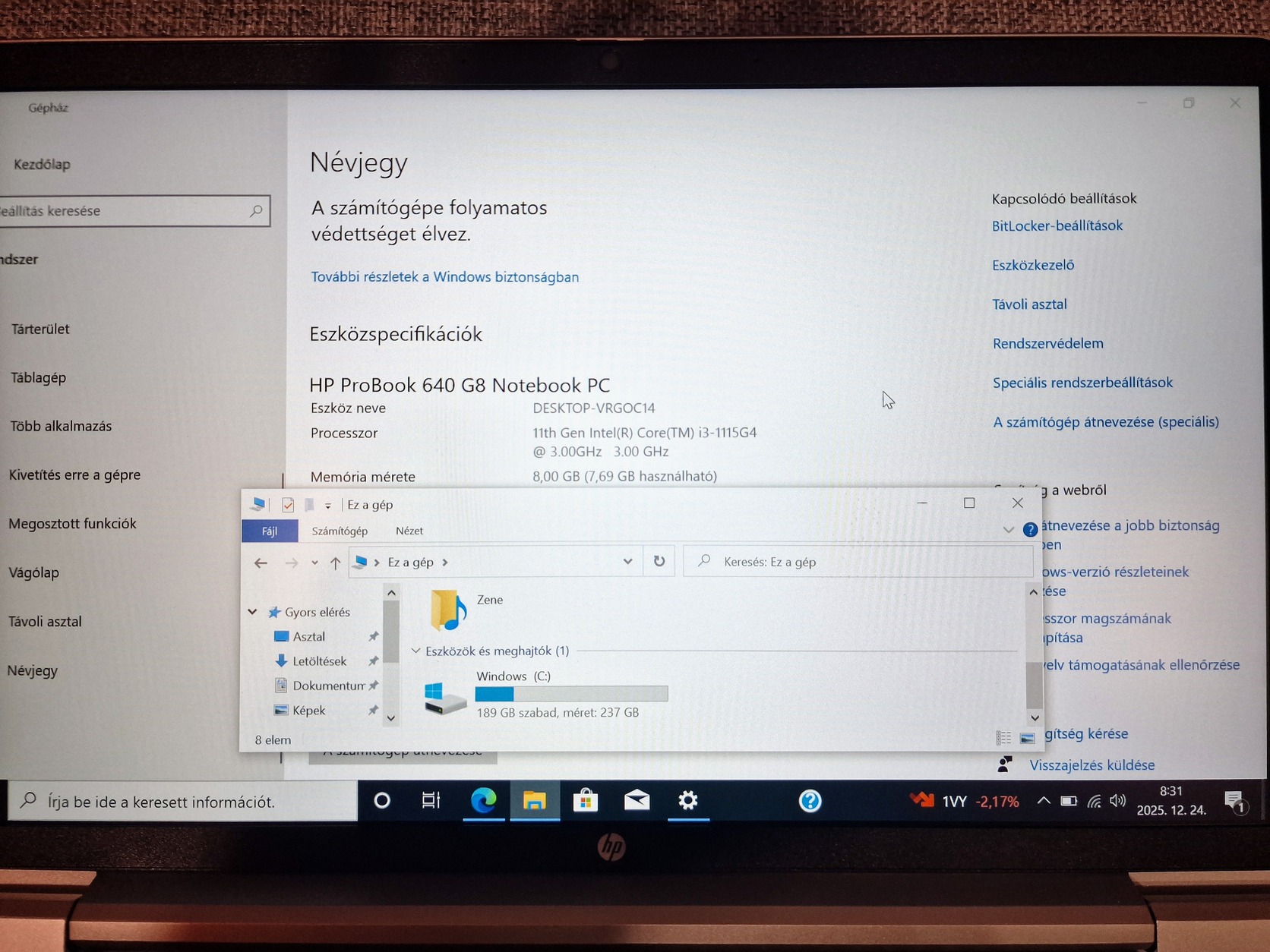1270x952 pixels.
Task: Click A számítógép átnevezése (speciális) link
Action: 1106,422
